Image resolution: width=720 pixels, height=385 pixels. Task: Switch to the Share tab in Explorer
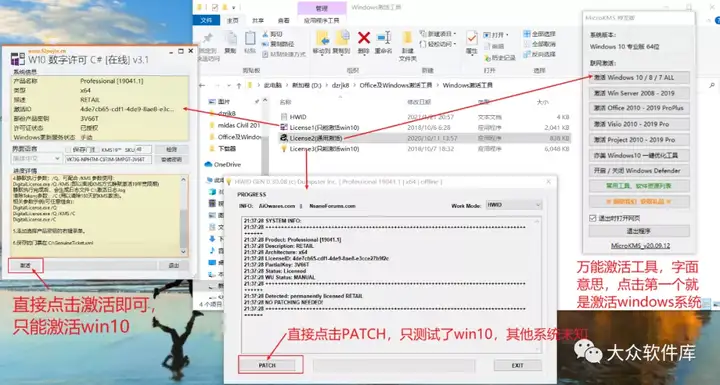coord(258,21)
